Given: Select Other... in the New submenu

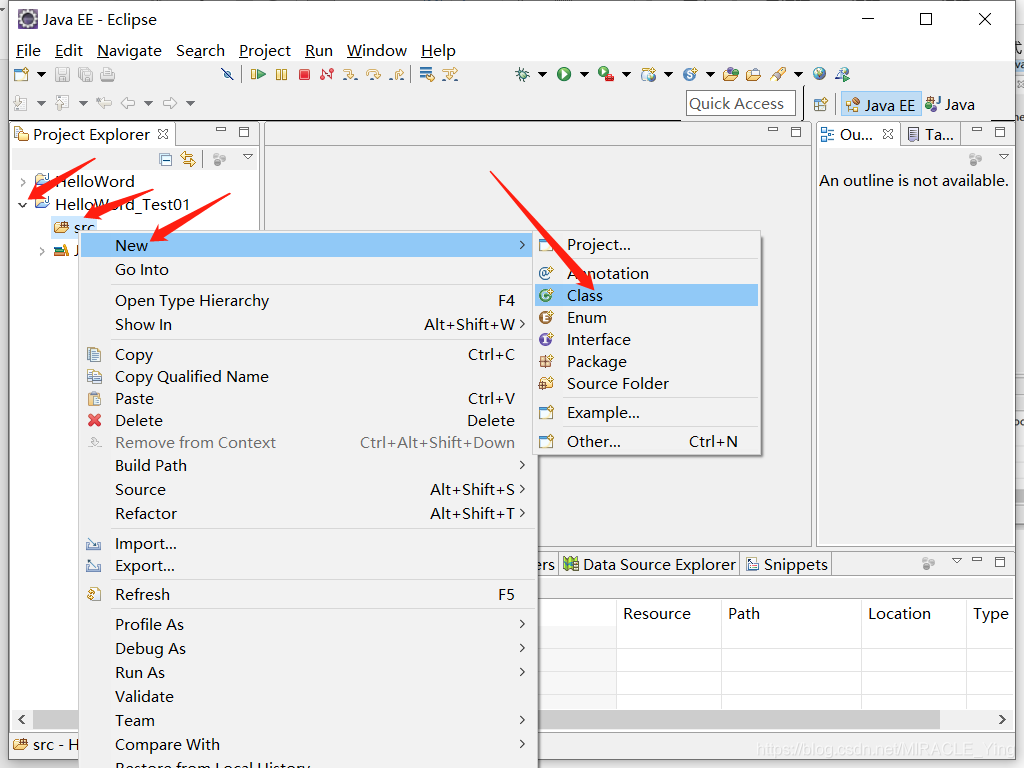Looking at the screenshot, I should pyautogui.click(x=647, y=442).
